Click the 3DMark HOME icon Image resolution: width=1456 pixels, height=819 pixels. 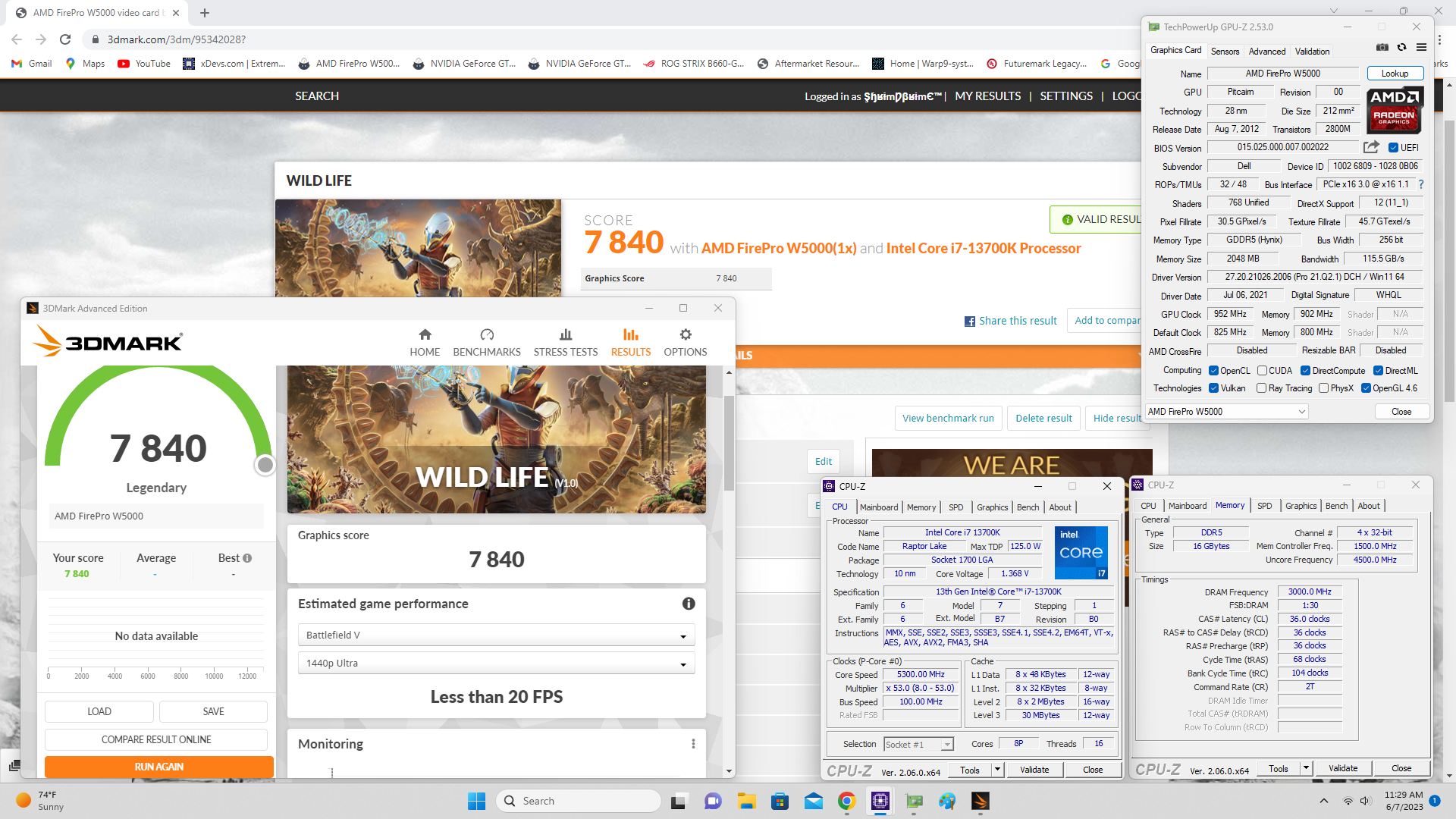click(x=425, y=334)
